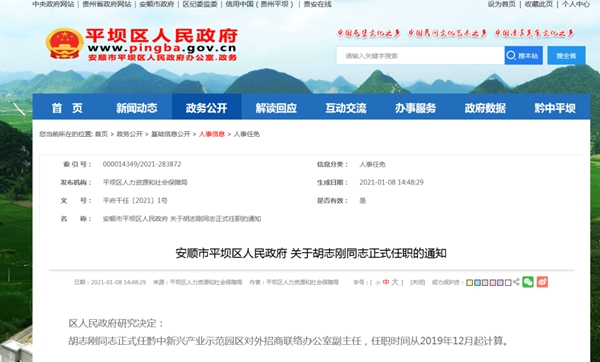Open the 贵州省政府网站 top link
The width and height of the screenshot is (600, 362).
(107, 4)
